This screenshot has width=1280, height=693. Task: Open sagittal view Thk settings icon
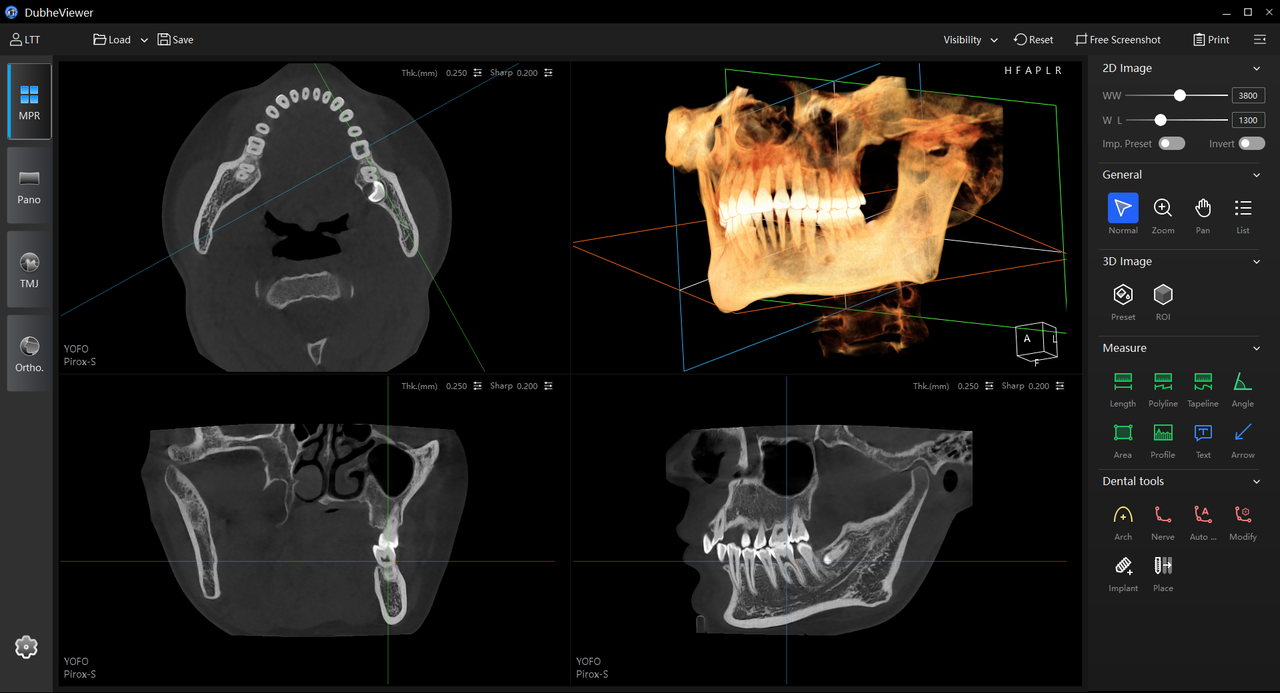click(x=989, y=386)
